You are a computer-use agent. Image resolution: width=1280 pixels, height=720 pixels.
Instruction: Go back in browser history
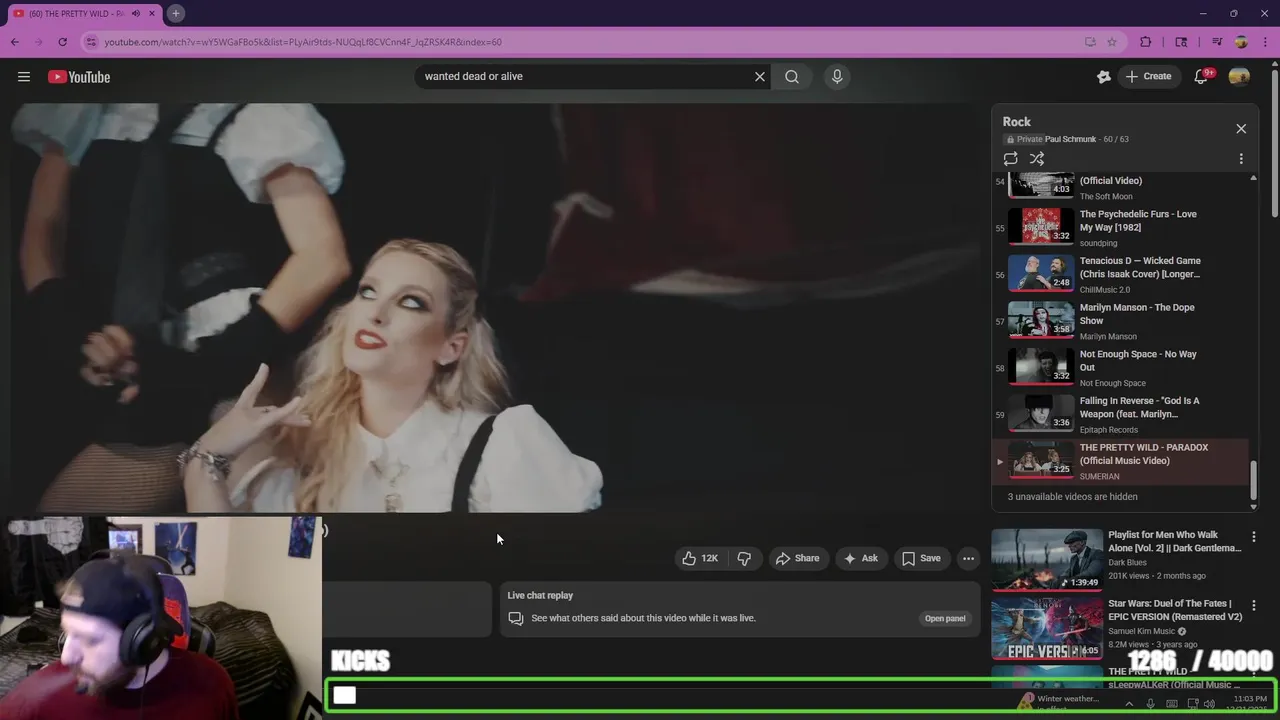[14, 42]
